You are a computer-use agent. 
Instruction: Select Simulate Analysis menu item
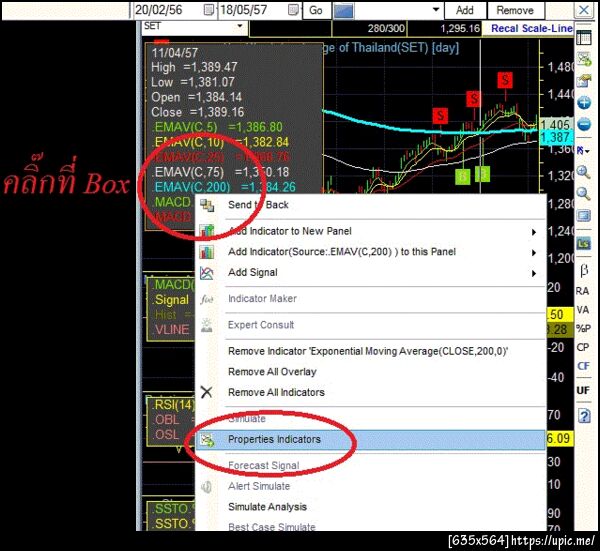tap(370, 507)
